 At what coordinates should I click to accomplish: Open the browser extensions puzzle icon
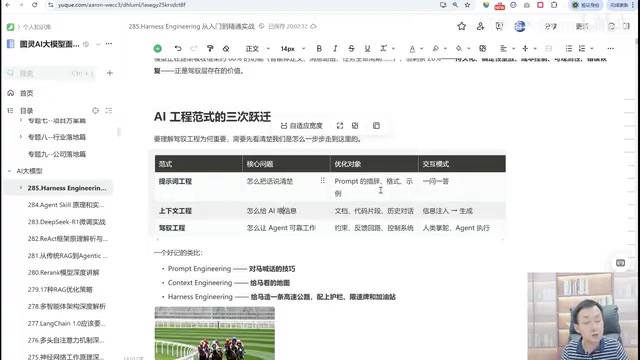[x=554, y=5]
